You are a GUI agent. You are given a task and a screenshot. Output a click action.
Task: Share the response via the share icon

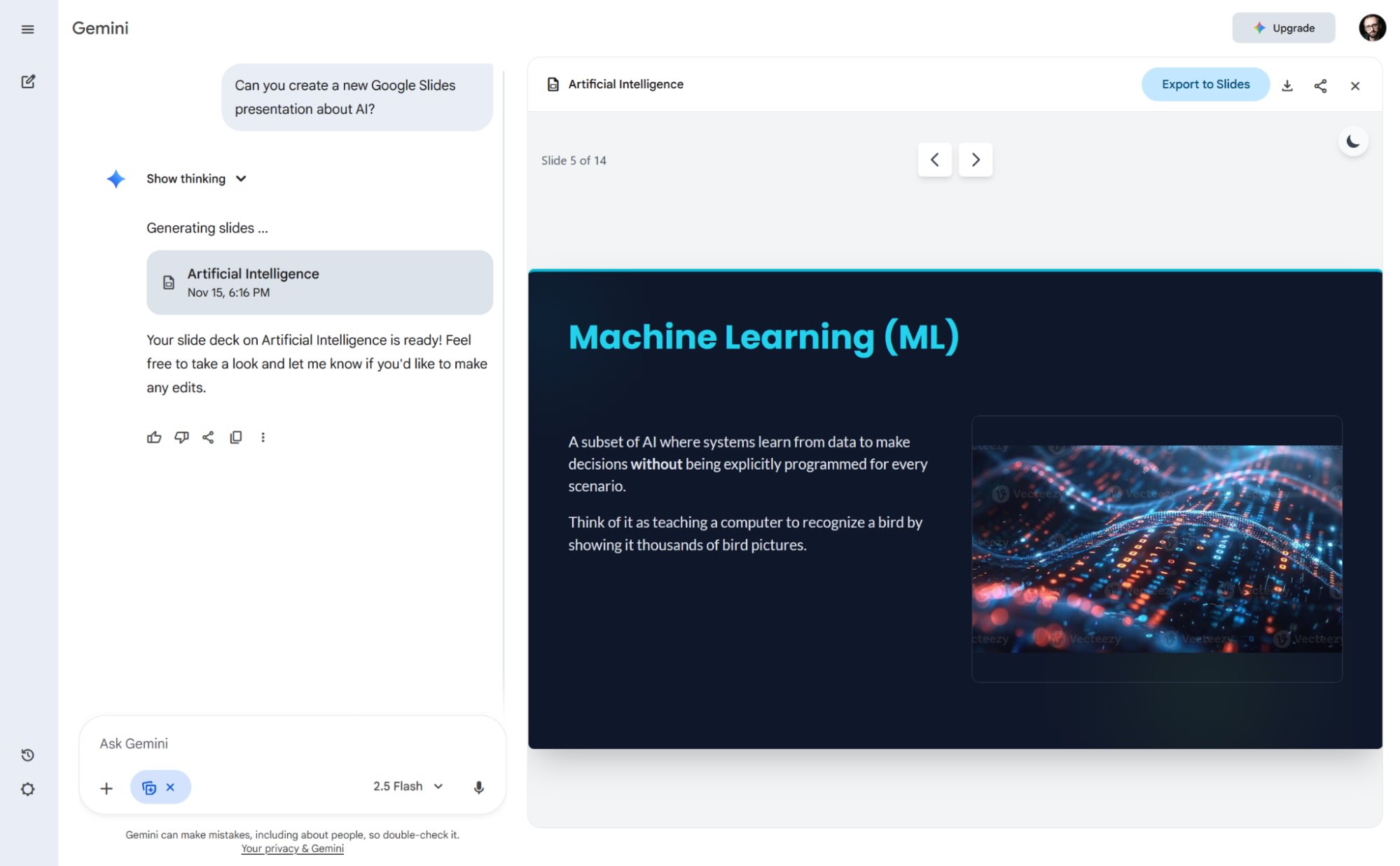click(x=208, y=437)
